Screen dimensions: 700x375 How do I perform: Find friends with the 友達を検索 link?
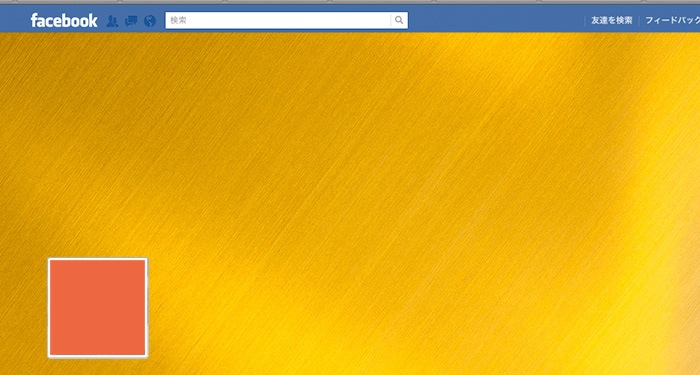[612, 20]
